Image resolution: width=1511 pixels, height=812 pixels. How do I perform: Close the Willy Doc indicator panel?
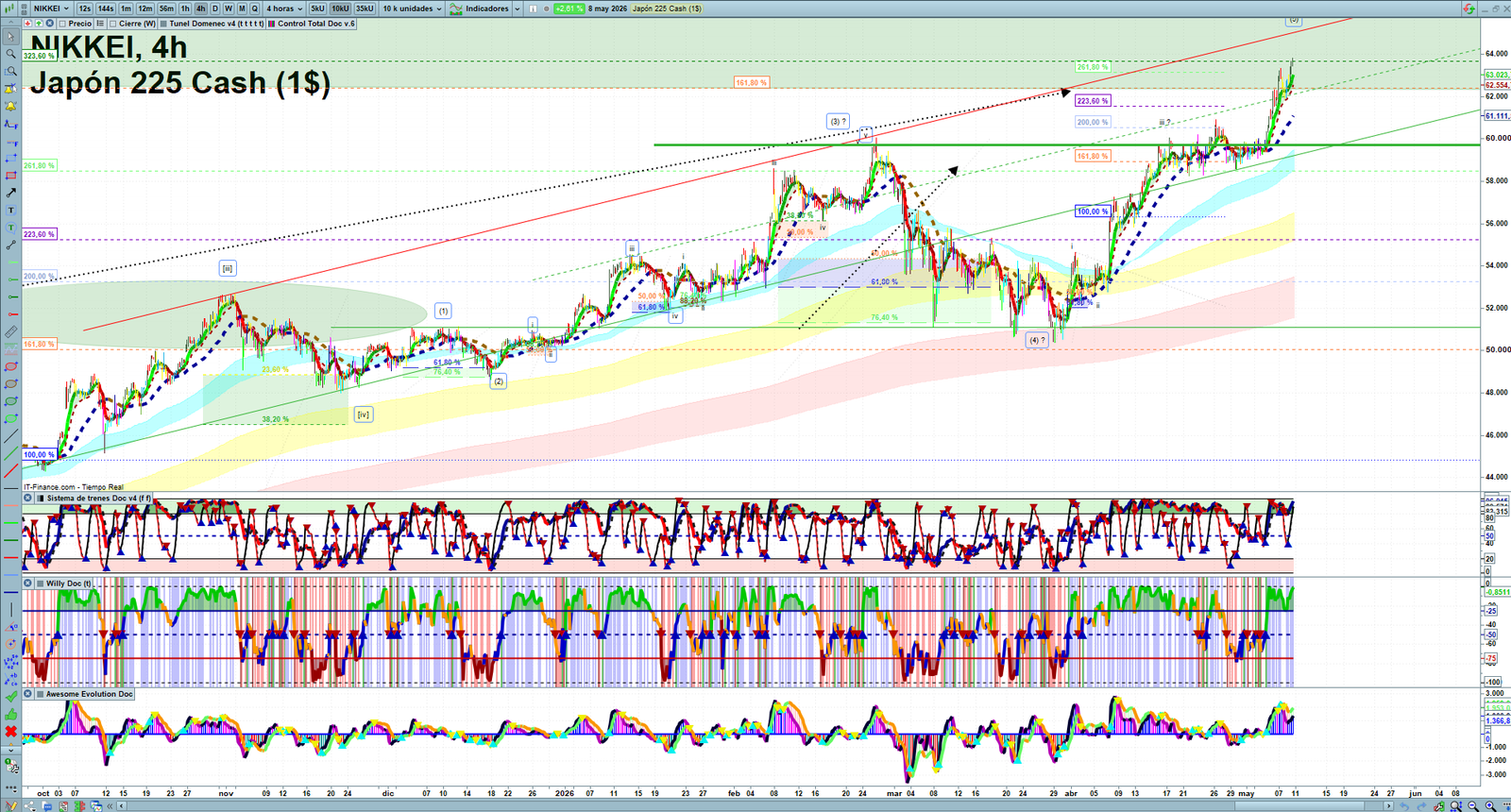pyautogui.click(x=27, y=584)
